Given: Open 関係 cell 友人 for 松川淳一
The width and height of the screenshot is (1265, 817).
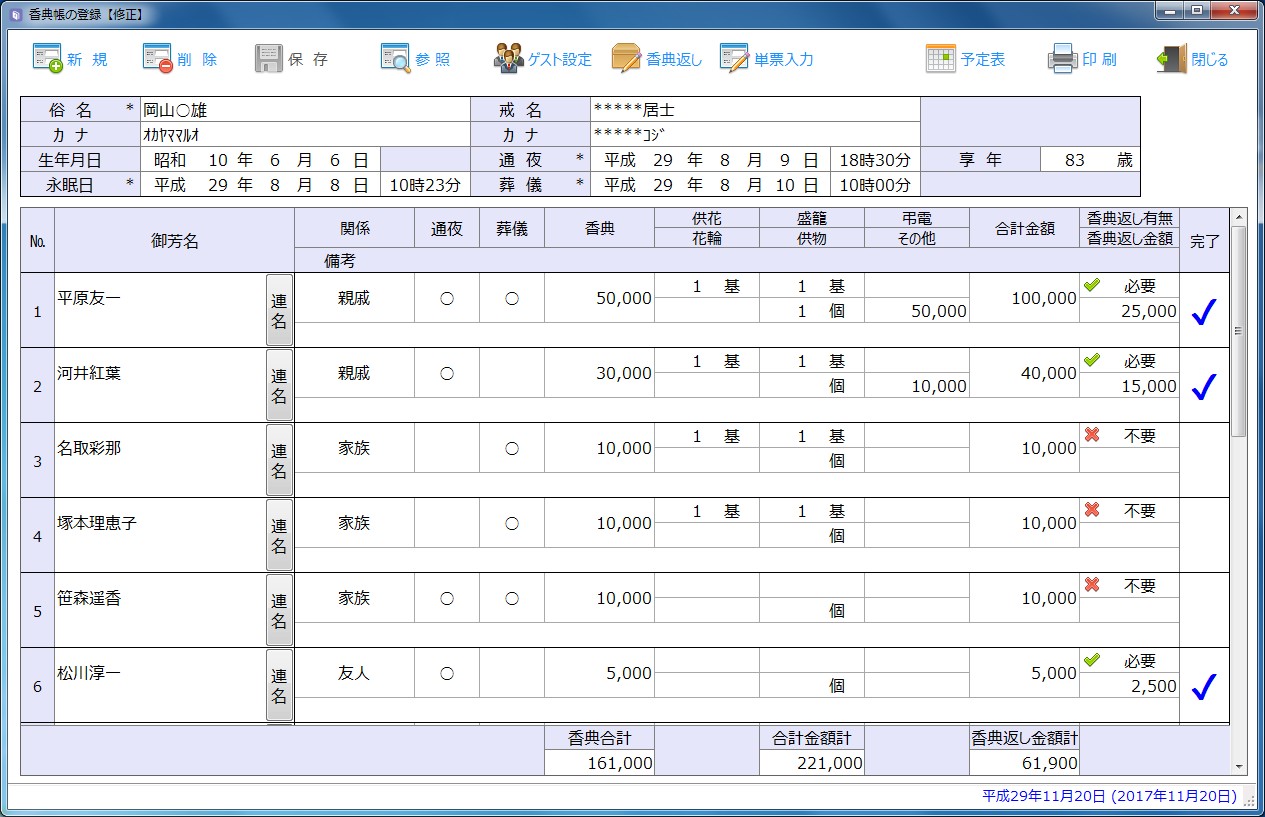Looking at the screenshot, I should [354, 673].
